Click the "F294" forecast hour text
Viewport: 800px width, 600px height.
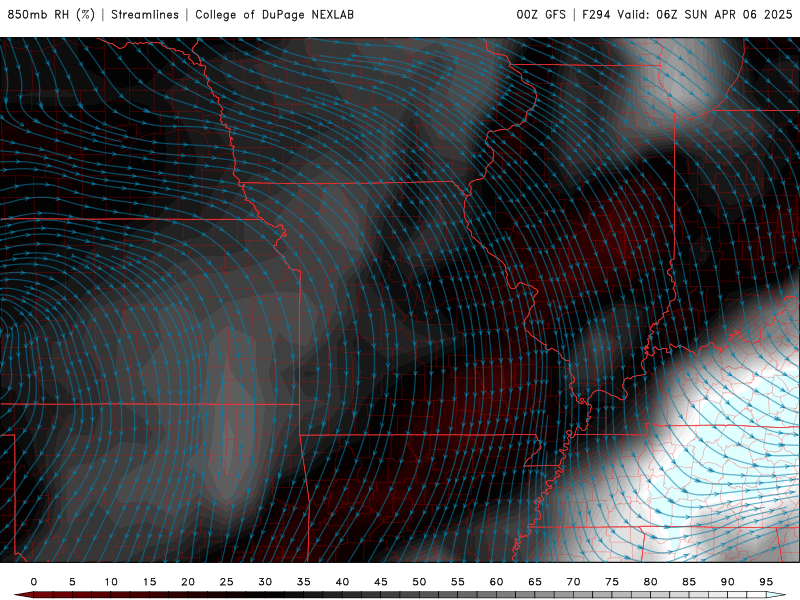pyautogui.click(x=596, y=14)
